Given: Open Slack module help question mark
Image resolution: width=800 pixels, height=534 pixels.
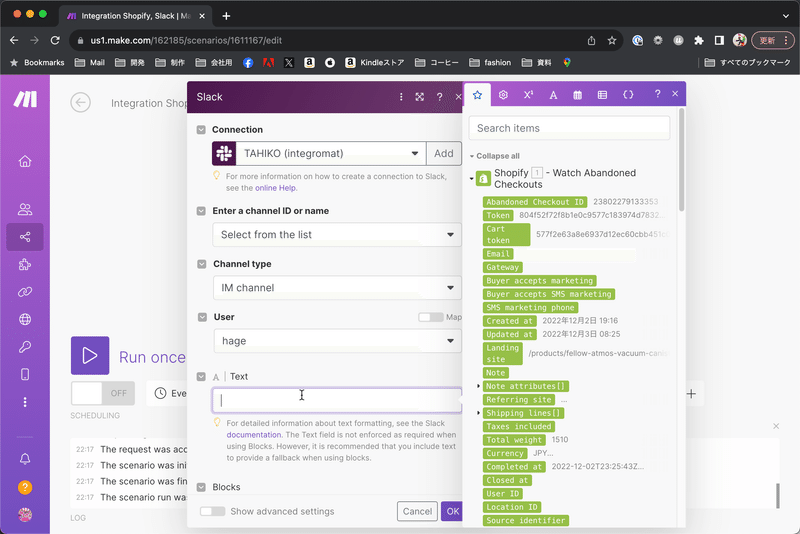Looking at the screenshot, I should point(439,97).
